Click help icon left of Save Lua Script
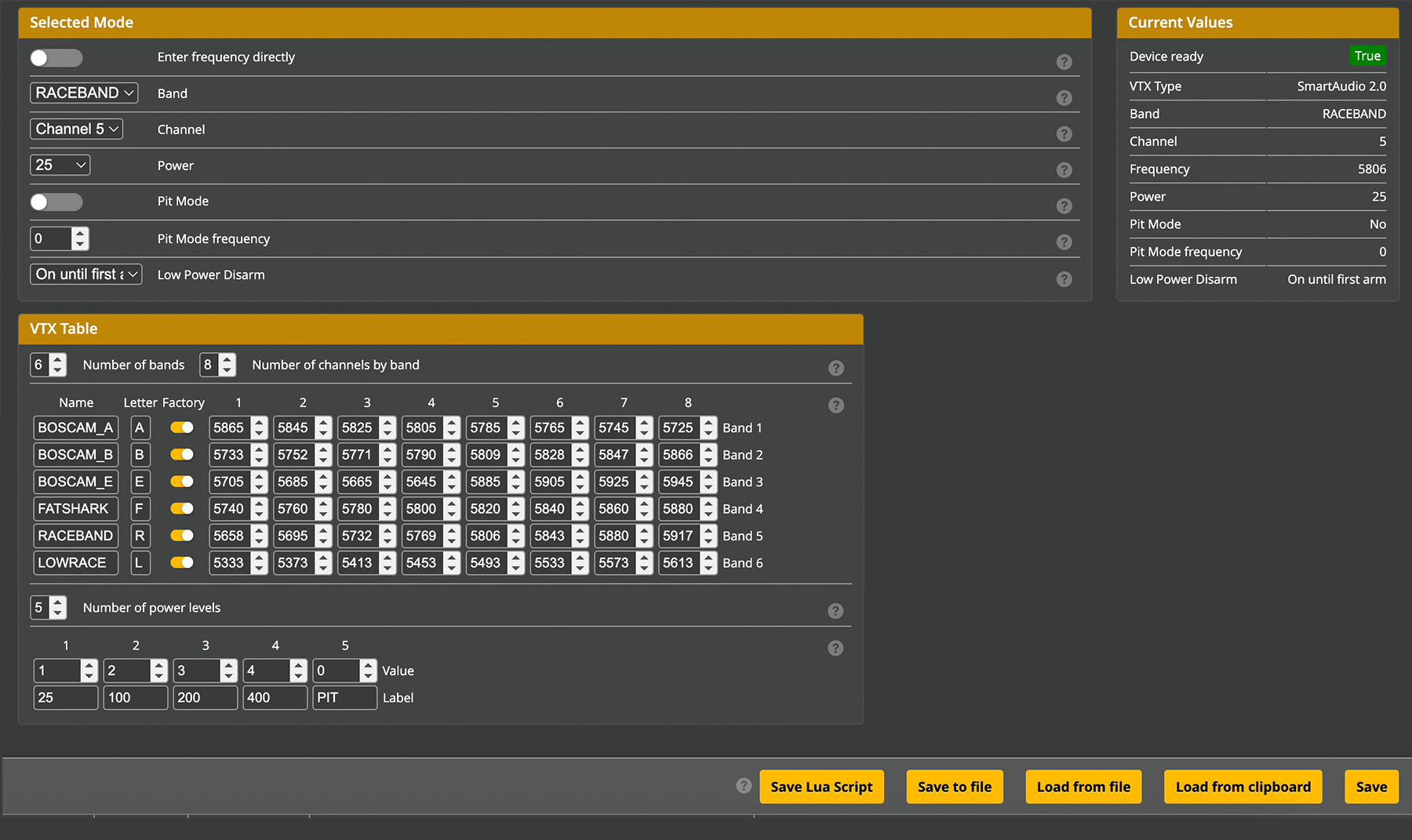This screenshot has height=840, width=1412. tap(744, 786)
